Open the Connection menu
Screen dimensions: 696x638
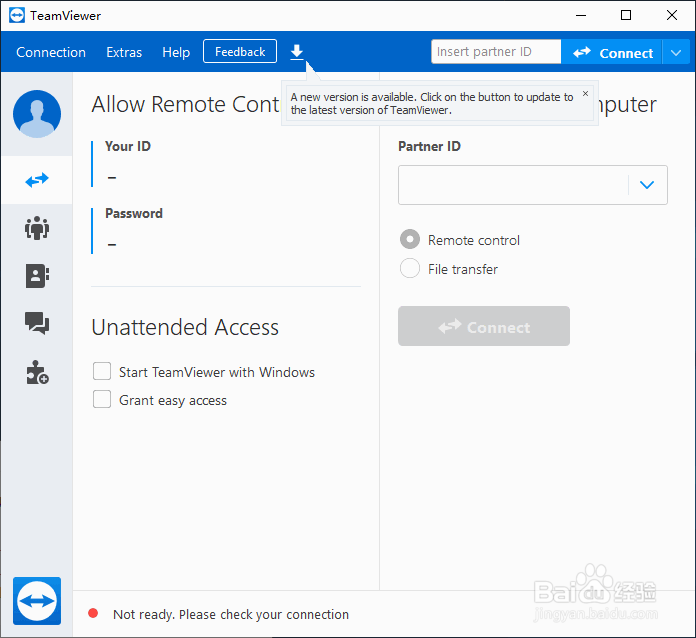pos(51,52)
